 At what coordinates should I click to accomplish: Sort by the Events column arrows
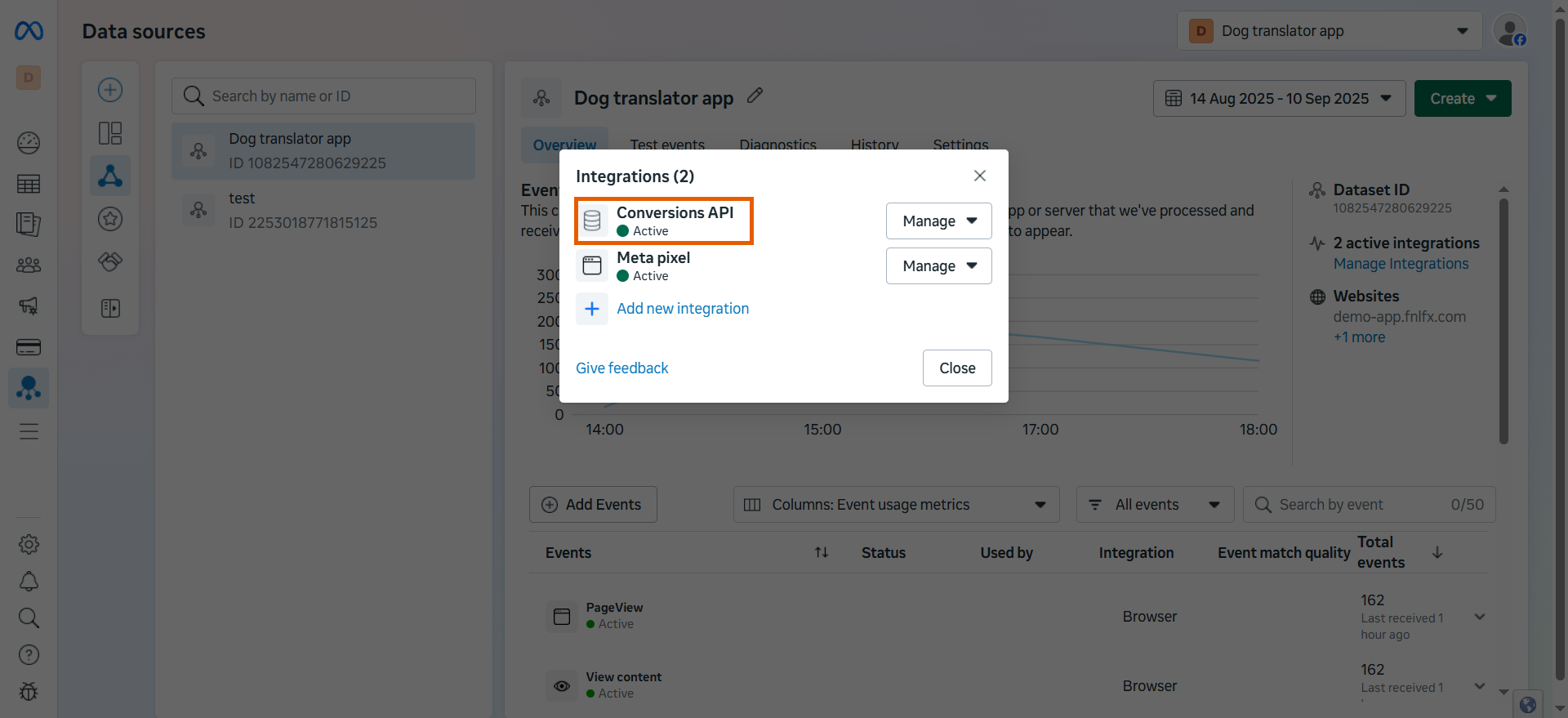822,553
